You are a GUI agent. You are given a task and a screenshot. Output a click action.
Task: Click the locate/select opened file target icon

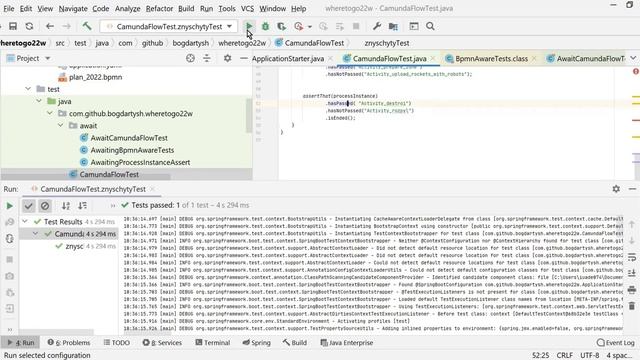190,58
